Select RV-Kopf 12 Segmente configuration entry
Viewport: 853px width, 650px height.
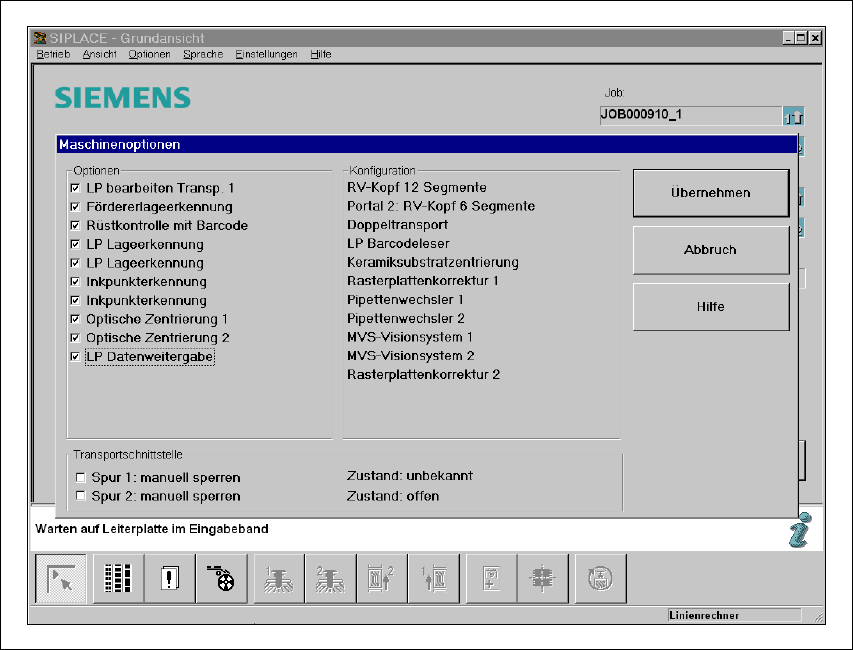[x=417, y=188]
